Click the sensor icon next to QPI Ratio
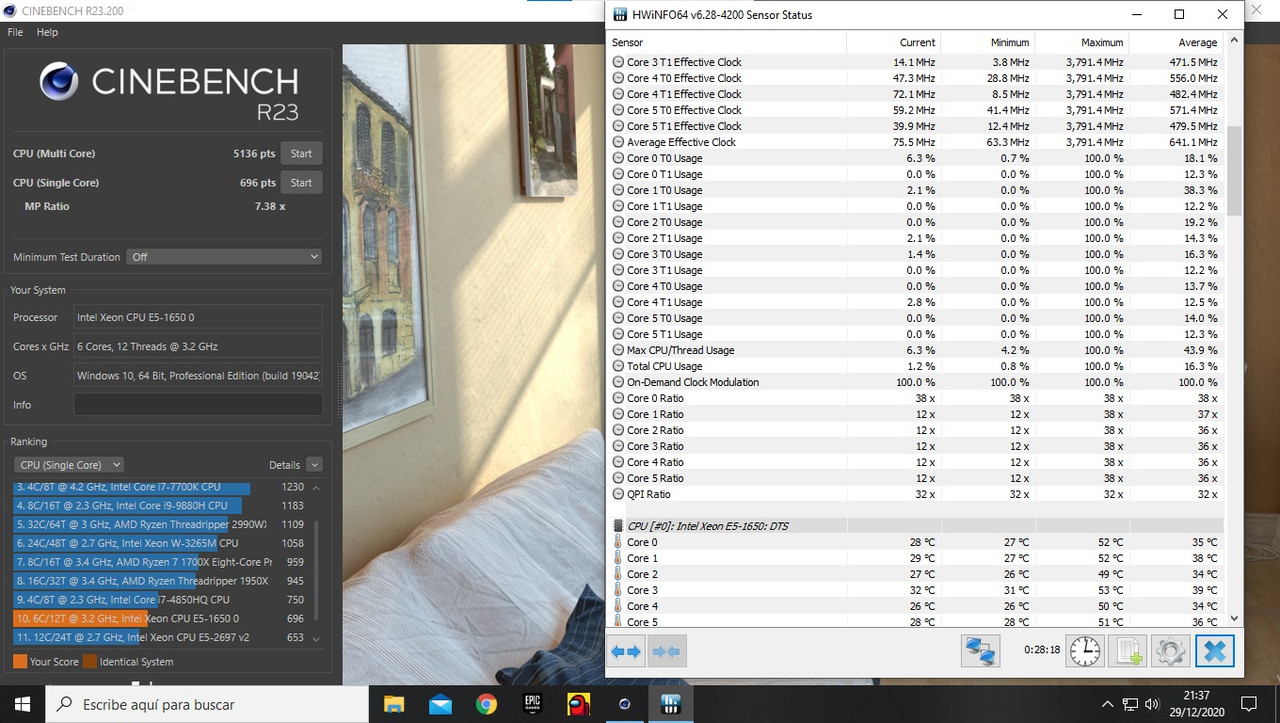Viewport: 1280px width, 723px height. pos(618,494)
